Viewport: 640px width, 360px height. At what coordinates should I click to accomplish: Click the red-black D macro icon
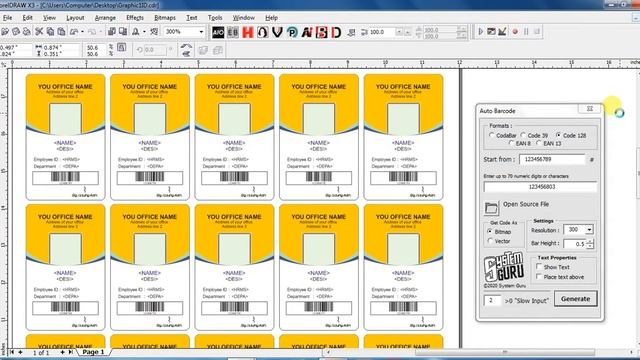336,32
